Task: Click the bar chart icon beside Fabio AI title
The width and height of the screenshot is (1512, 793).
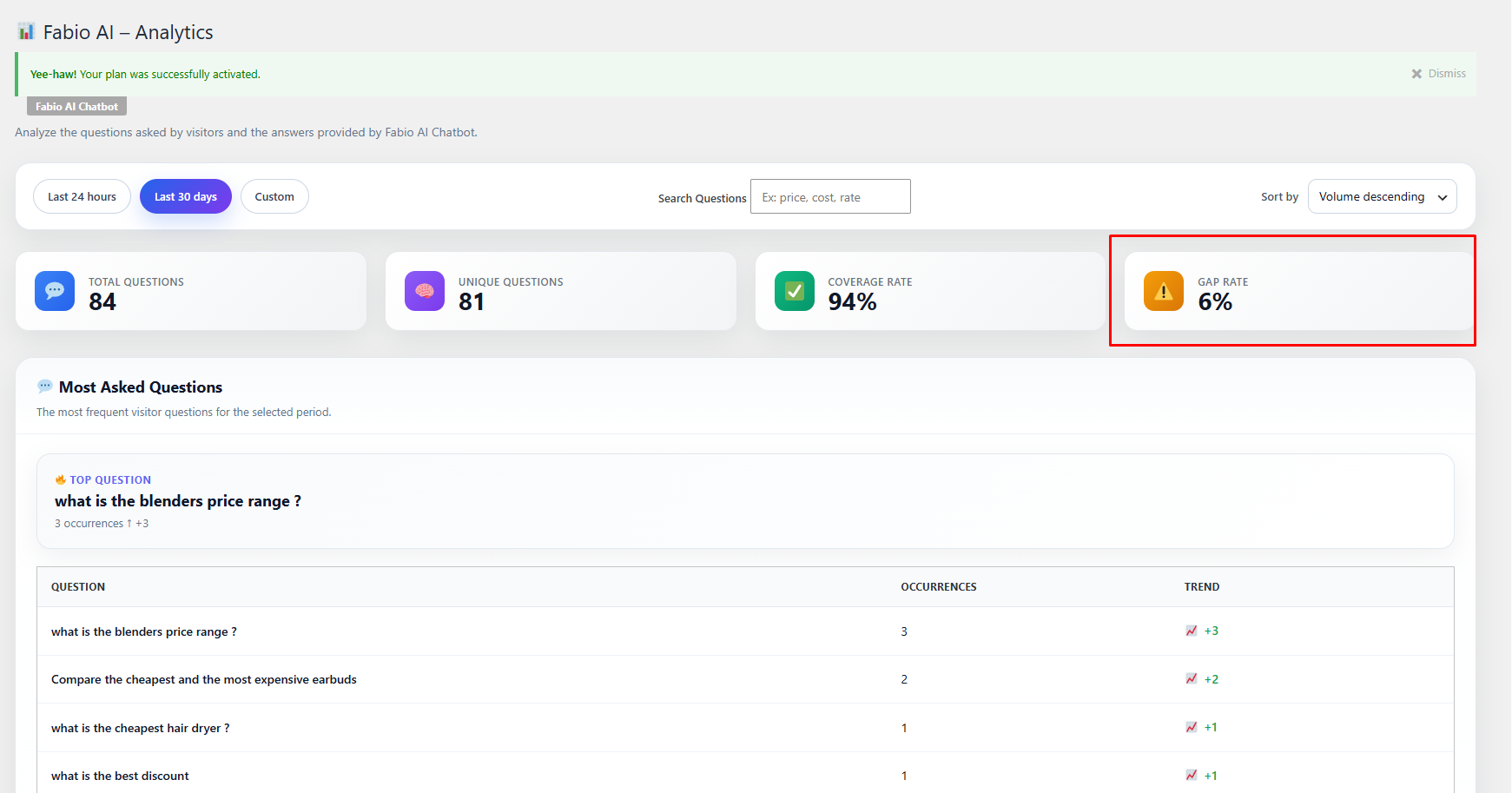Action: (26, 31)
